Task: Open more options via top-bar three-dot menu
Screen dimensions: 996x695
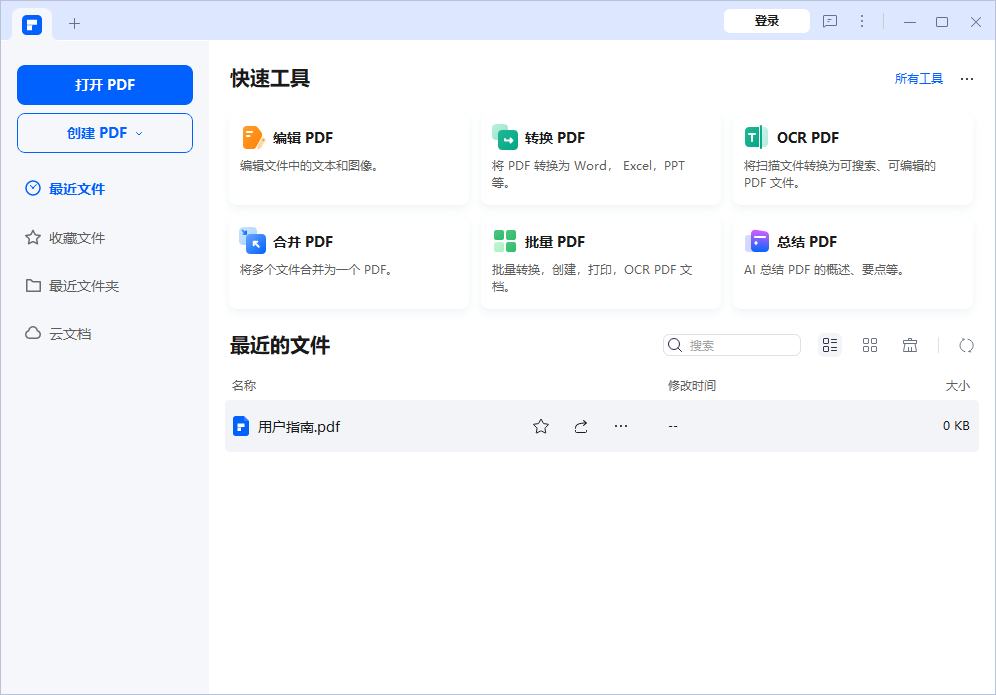Action: pyautogui.click(x=862, y=21)
